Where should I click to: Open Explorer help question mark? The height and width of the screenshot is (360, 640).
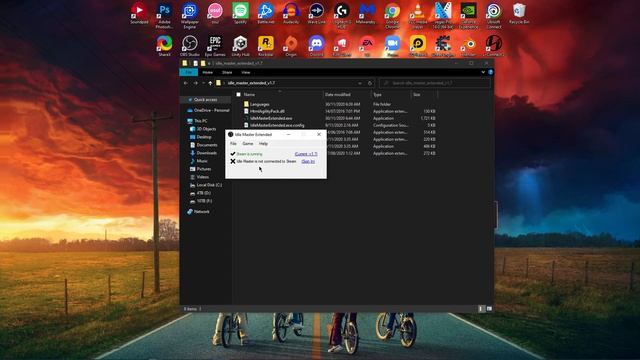490,72
